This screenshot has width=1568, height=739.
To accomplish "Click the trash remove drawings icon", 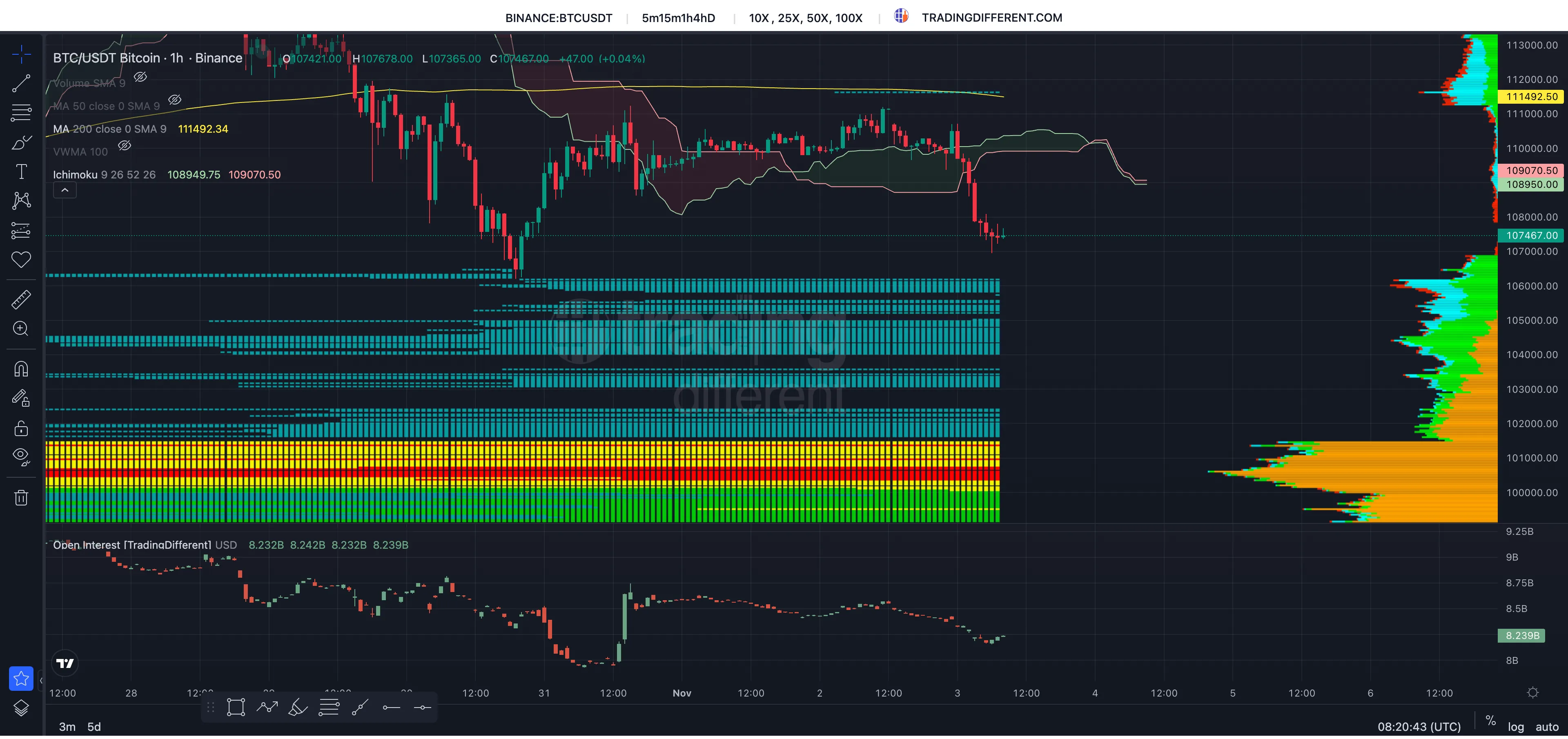I will click(21, 498).
